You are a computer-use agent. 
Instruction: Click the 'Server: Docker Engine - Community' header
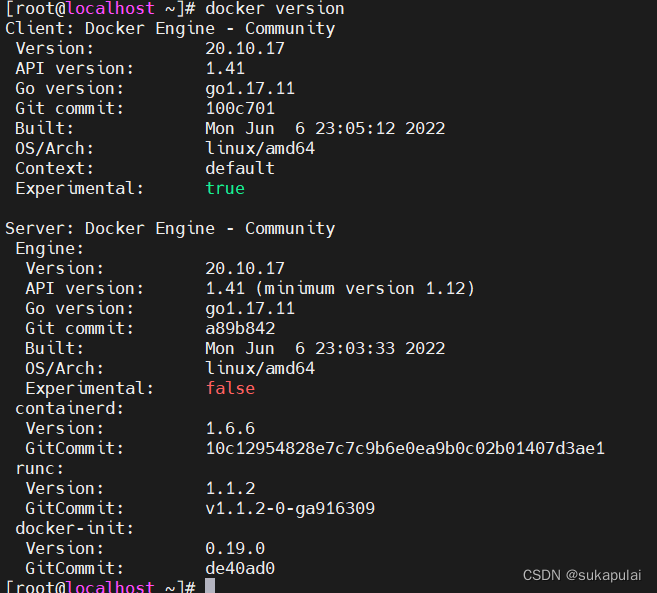(x=170, y=228)
